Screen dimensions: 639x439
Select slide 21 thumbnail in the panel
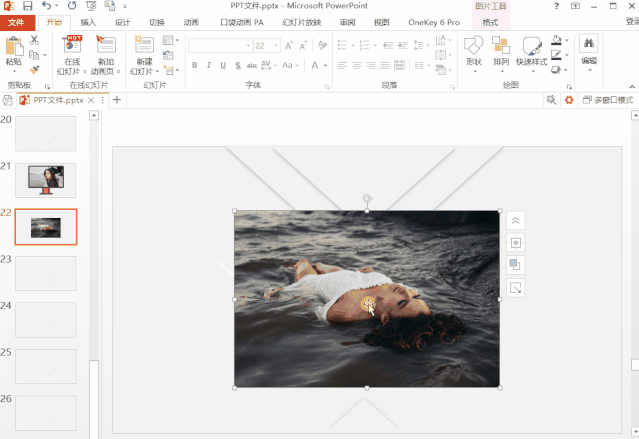coord(45,180)
